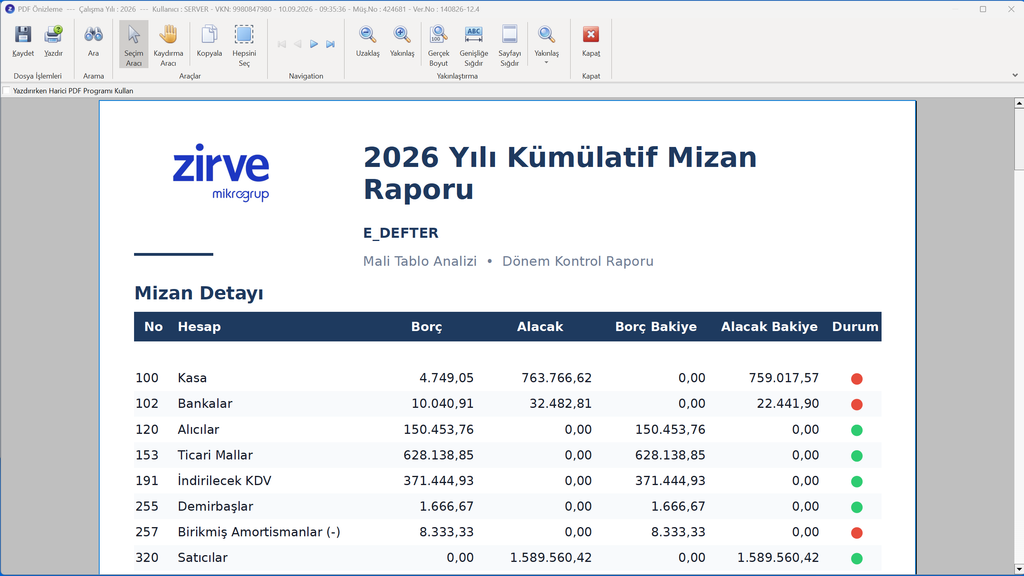Collapse the ribbon with chevron arrow
1024x576 pixels.
(x=1015, y=75)
